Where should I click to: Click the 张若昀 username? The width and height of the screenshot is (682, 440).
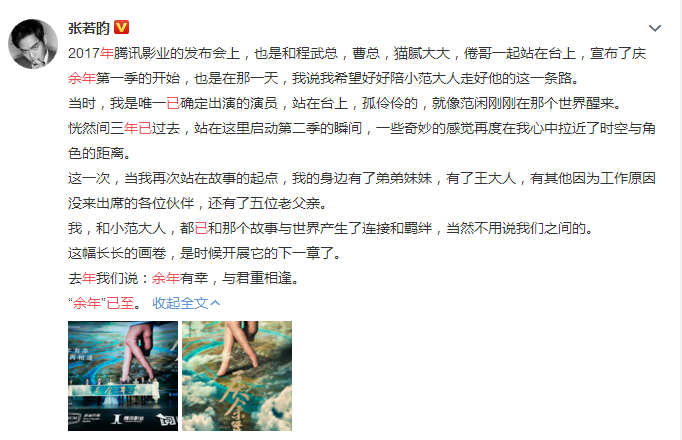click(89, 28)
